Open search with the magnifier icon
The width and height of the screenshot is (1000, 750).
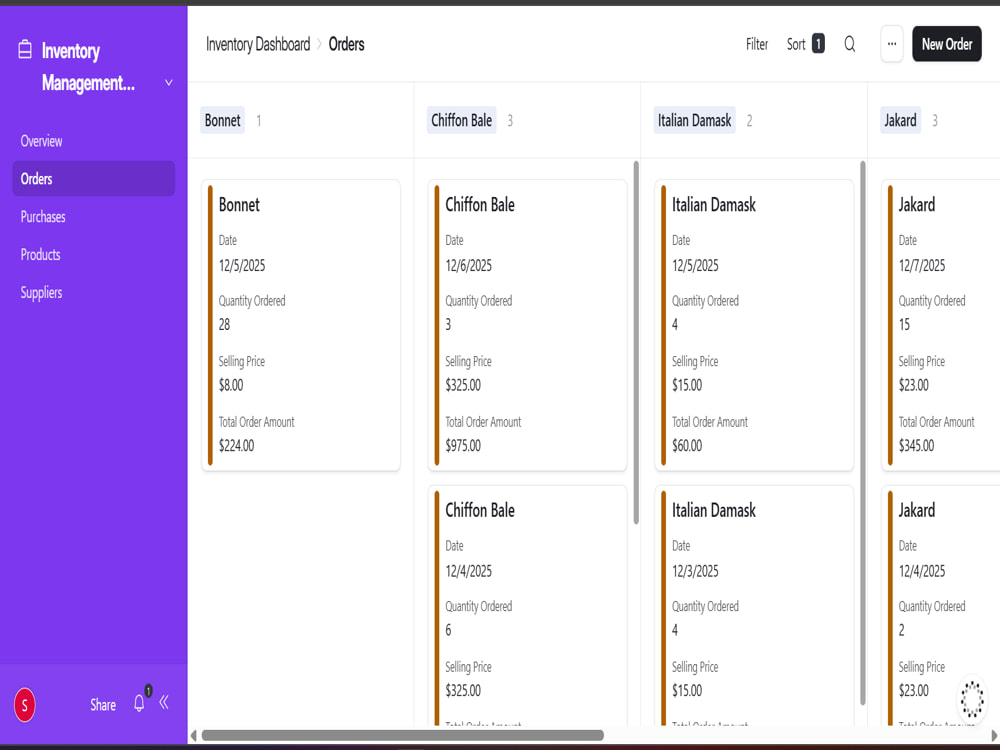849,43
